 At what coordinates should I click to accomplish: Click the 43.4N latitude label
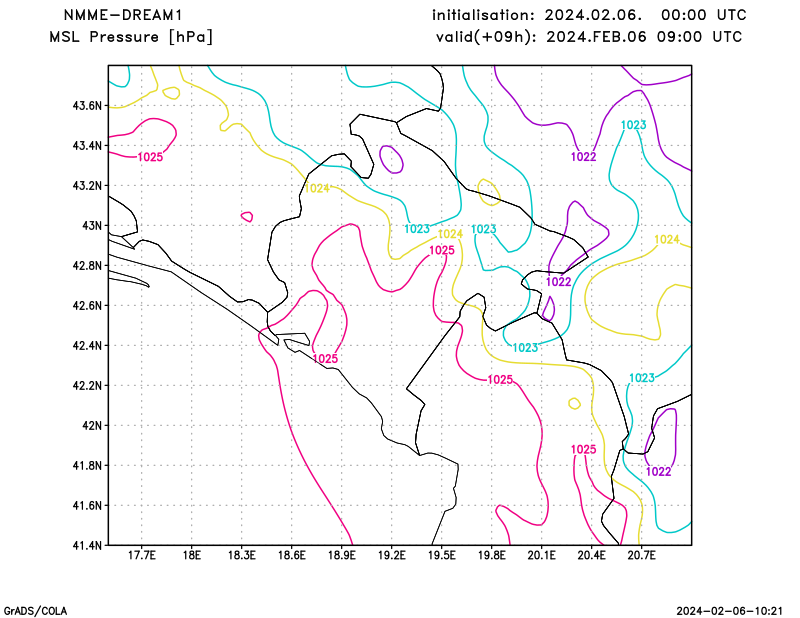pos(87,145)
